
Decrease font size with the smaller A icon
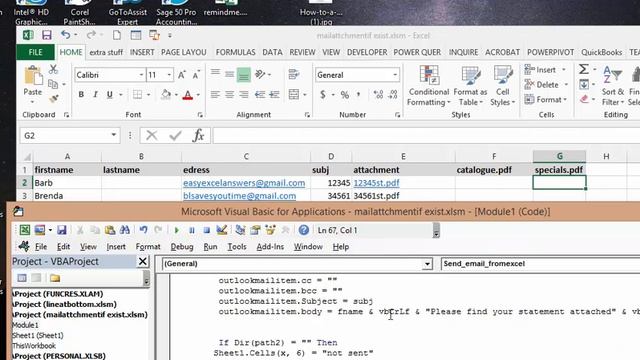[x=196, y=75]
